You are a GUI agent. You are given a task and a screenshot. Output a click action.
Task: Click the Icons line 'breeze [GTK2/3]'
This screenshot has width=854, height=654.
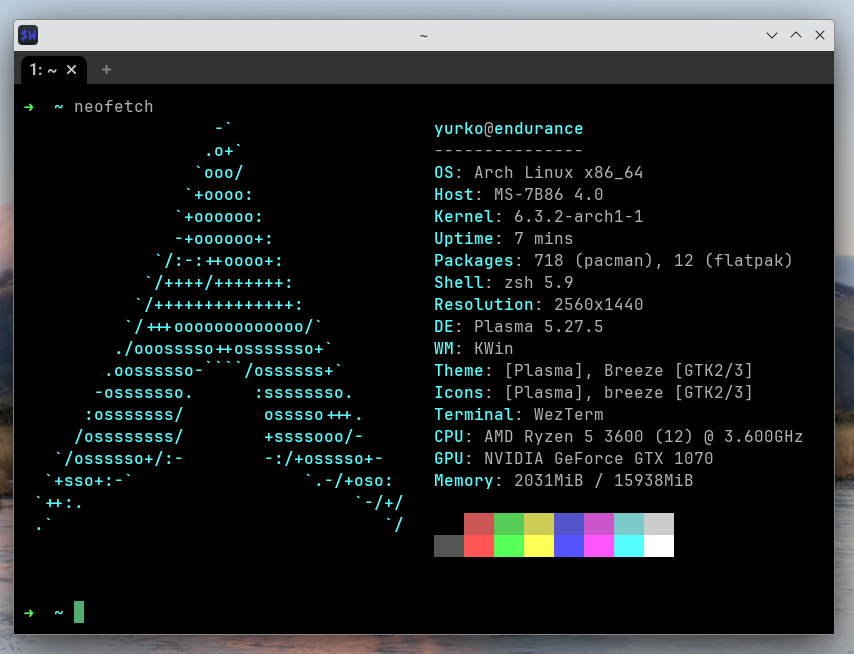coord(678,393)
